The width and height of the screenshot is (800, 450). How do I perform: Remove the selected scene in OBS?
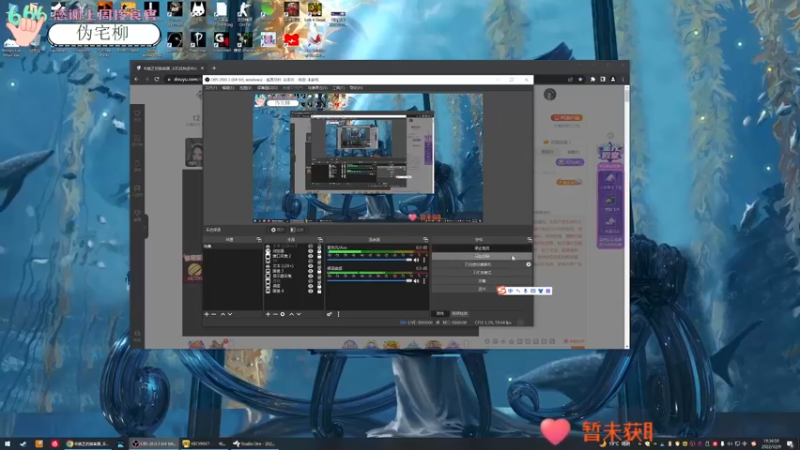point(214,314)
